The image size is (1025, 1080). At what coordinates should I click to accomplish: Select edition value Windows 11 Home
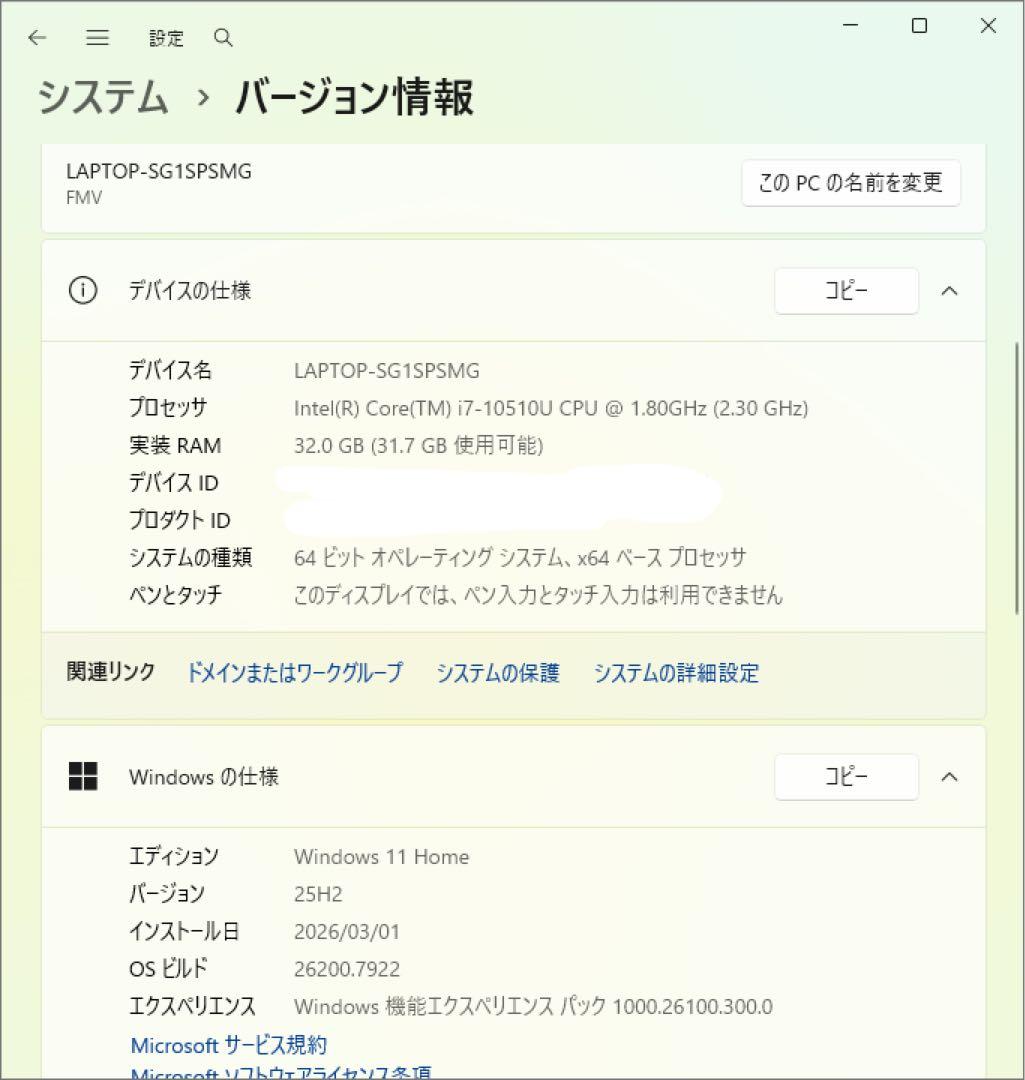(x=381, y=857)
